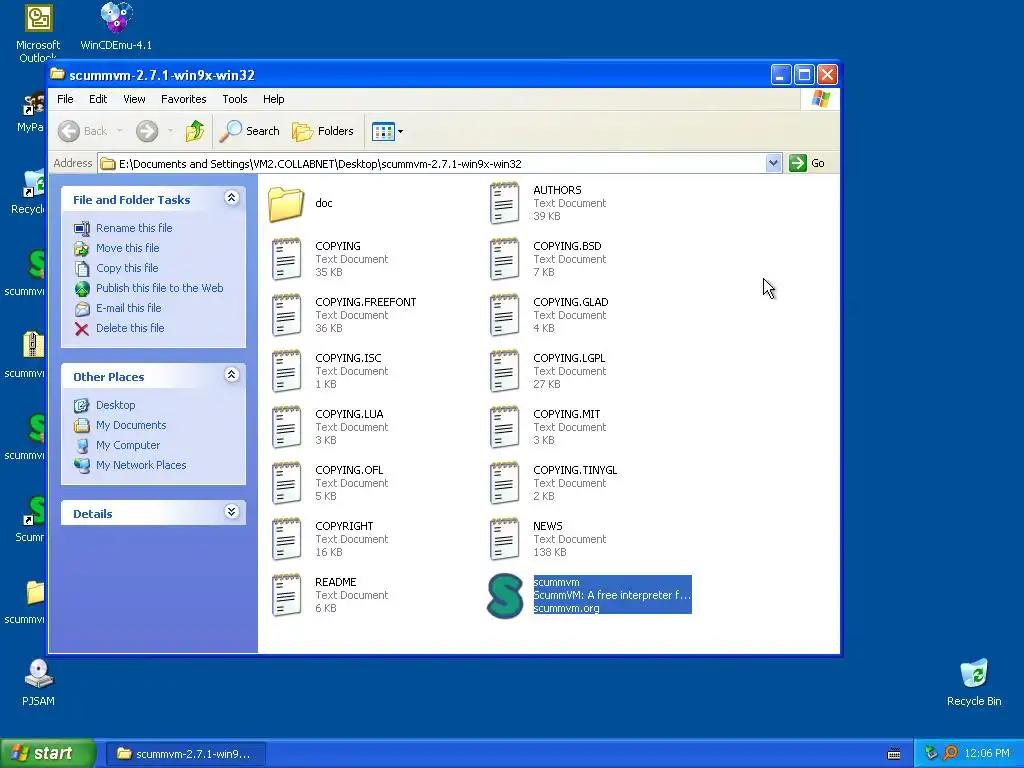Select the COPYING.FREEFONT file icon
The width and height of the screenshot is (1024, 768).
[x=286, y=315]
